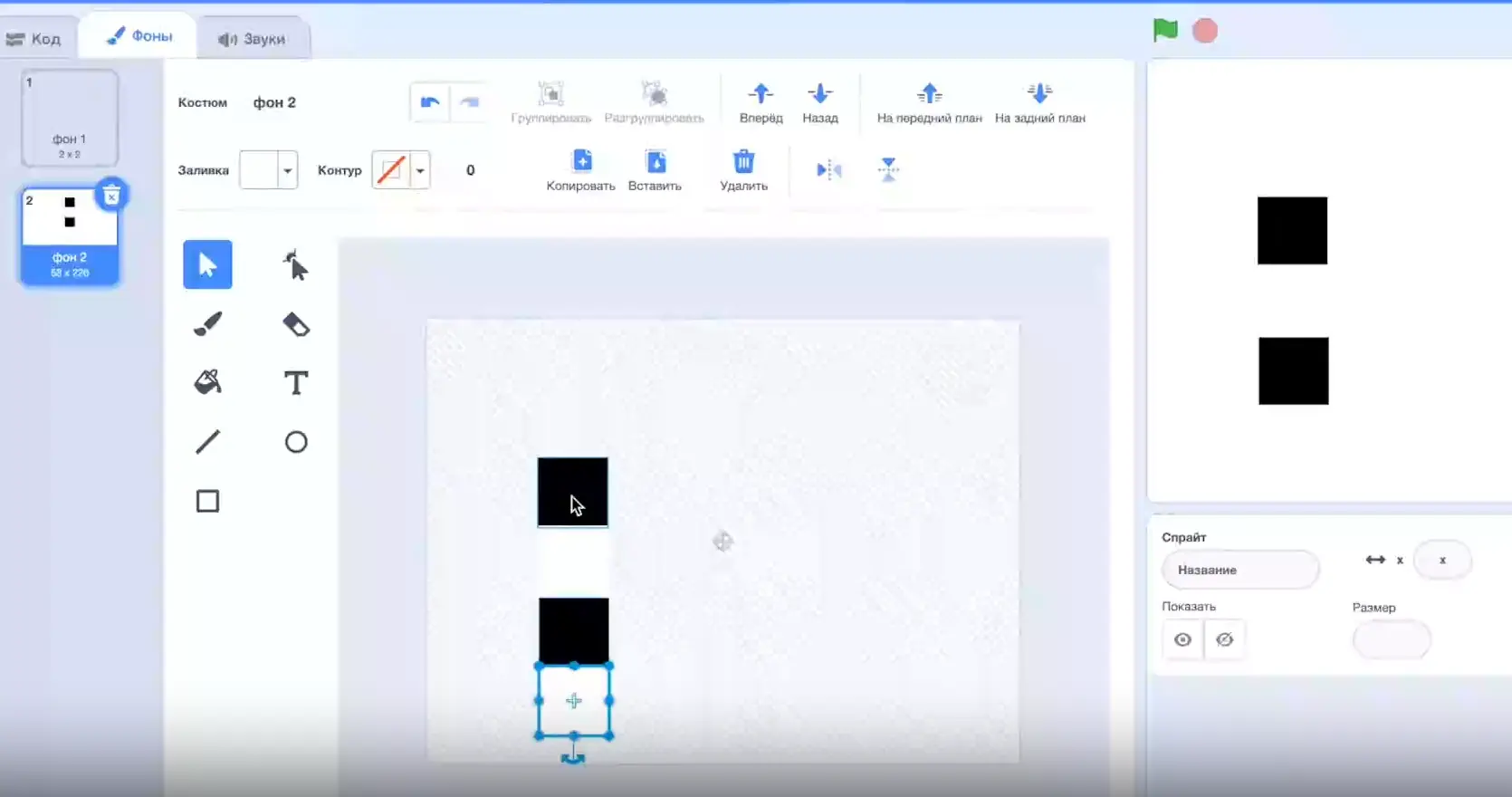Image resolution: width=1512 pixels, height=797 pixels.
Task: Choose the Text tool
Action: [x=295, y=382]
